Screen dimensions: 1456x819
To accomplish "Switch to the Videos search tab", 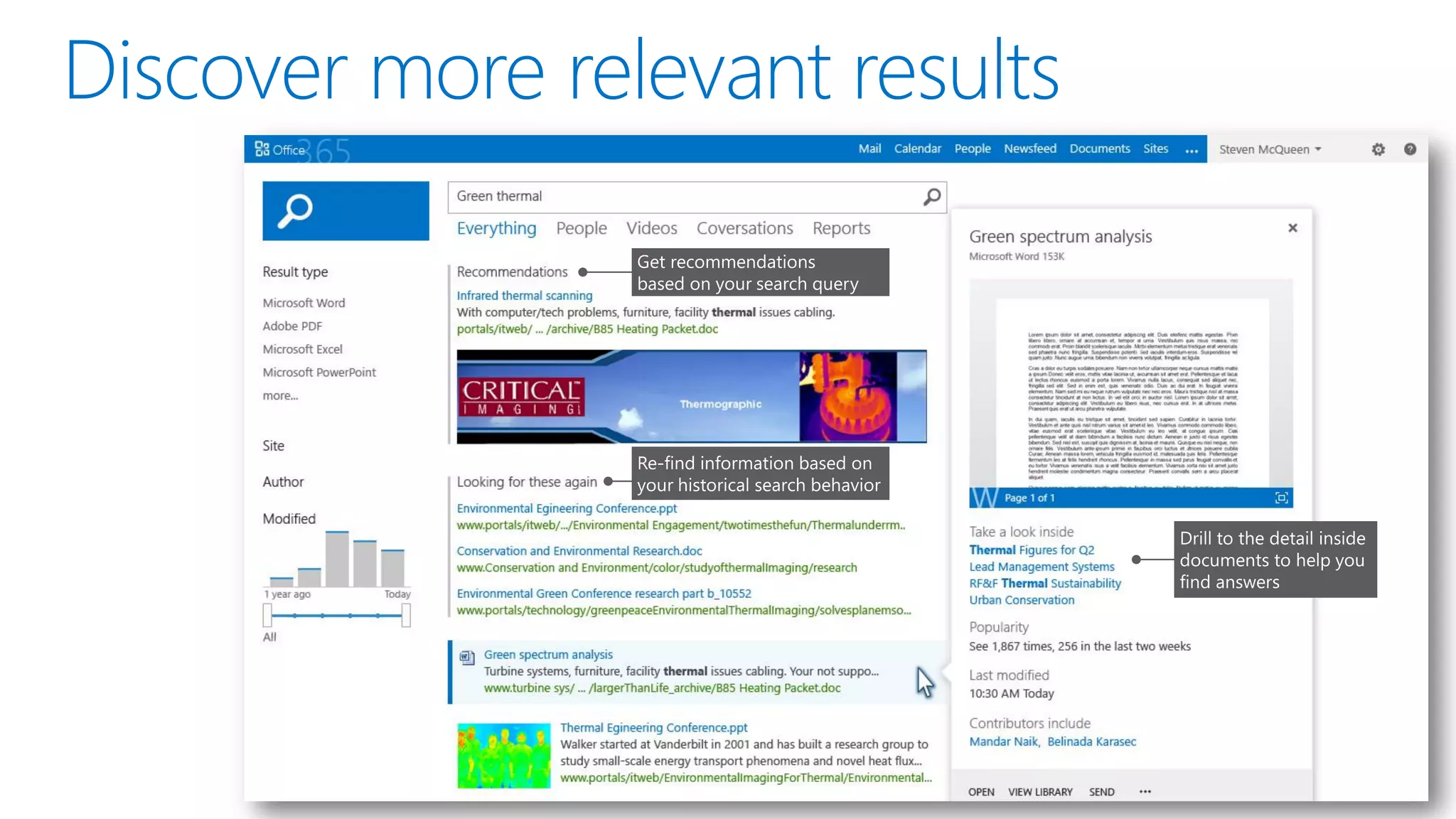I will click(x=651, y=228).
